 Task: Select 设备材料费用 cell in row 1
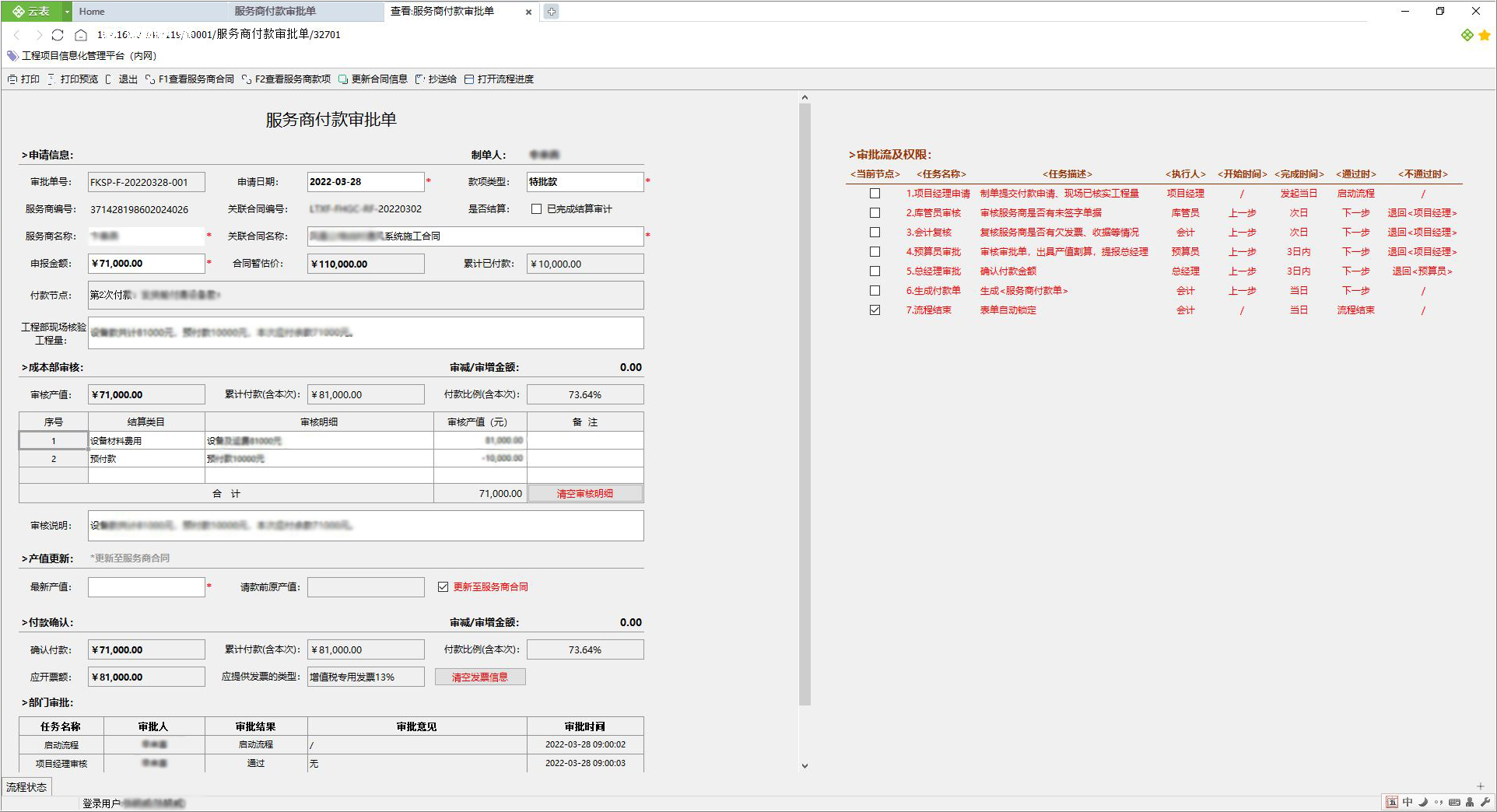coord(146,441)
